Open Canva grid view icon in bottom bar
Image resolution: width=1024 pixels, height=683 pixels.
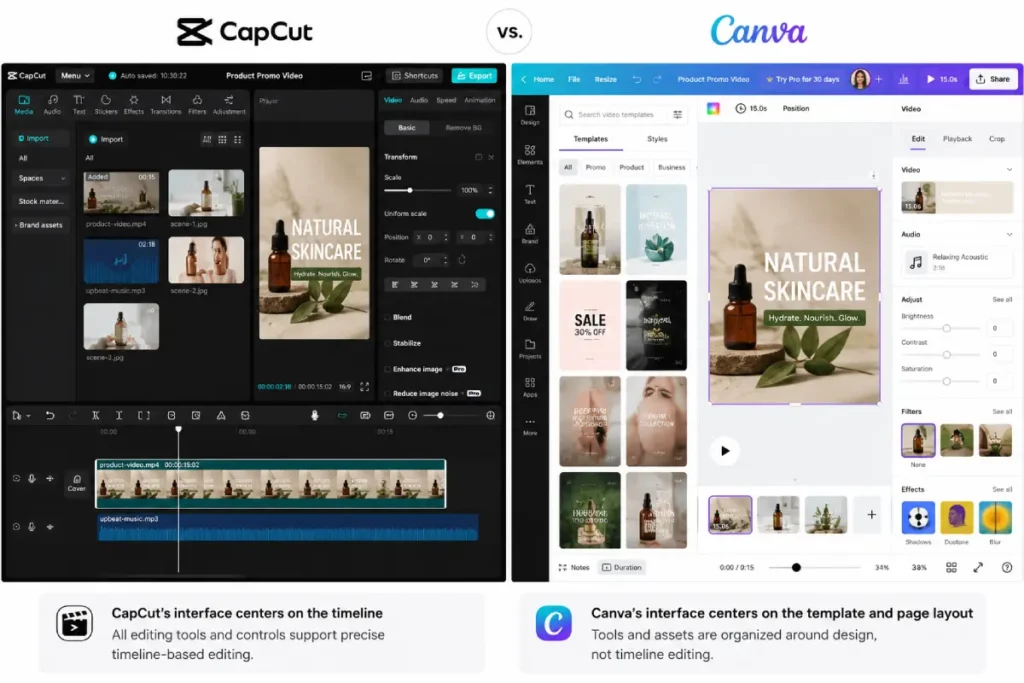[x=951, y=567]
